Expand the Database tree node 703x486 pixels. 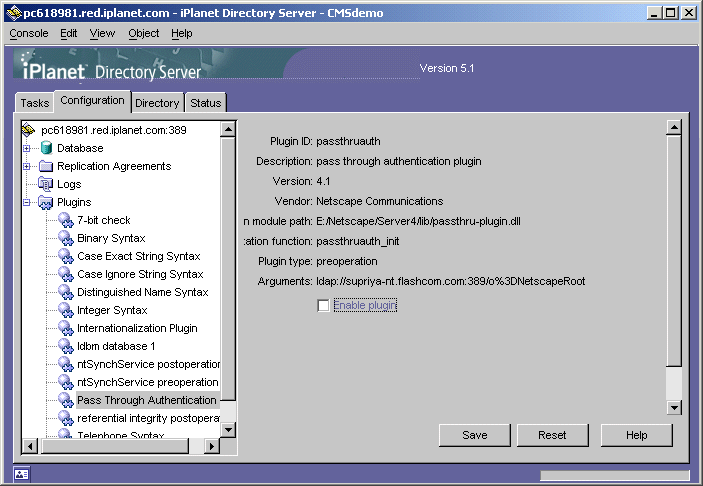(x=26, y=148)
